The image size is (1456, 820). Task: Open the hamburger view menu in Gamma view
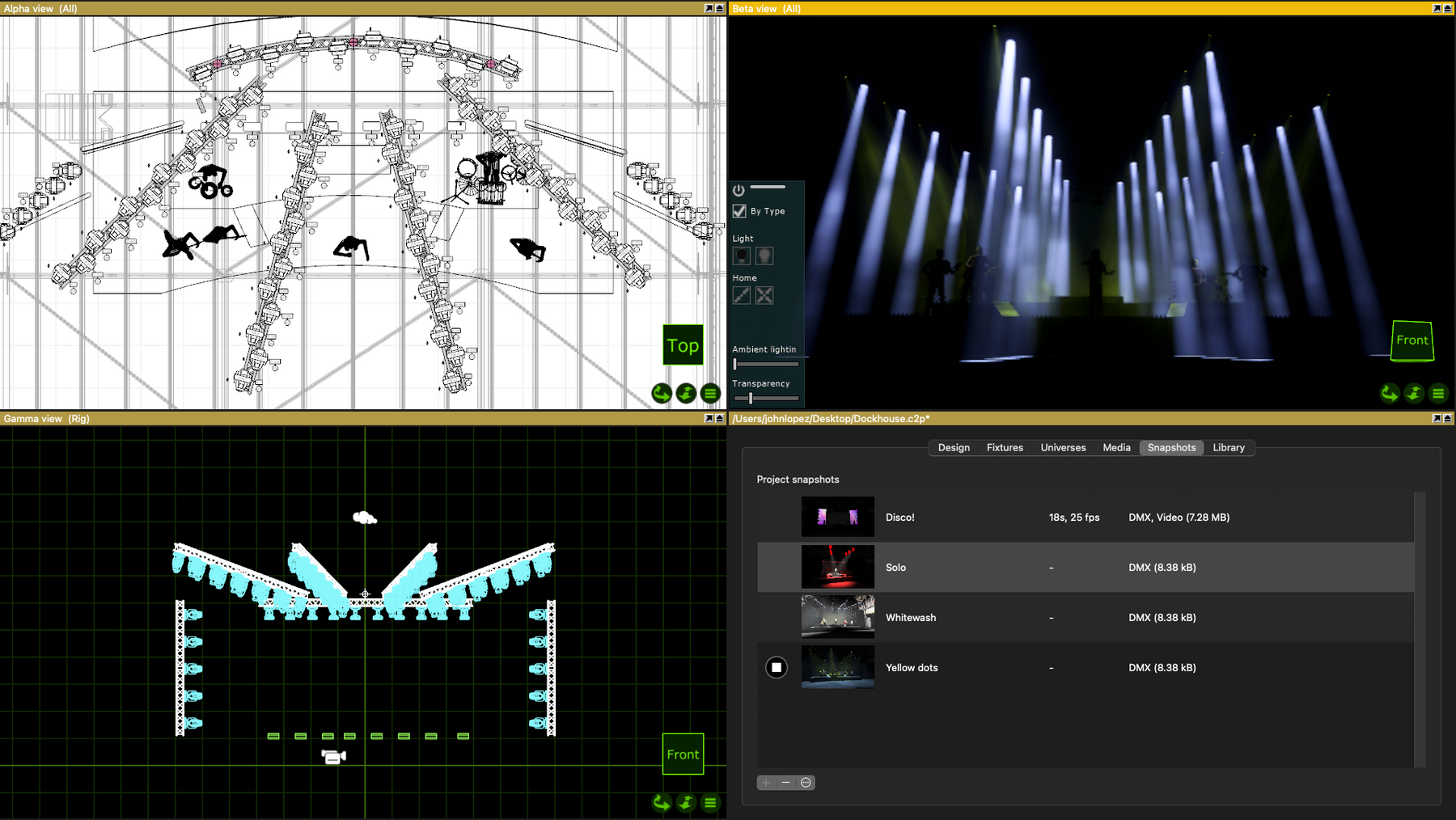click(709, 803)
